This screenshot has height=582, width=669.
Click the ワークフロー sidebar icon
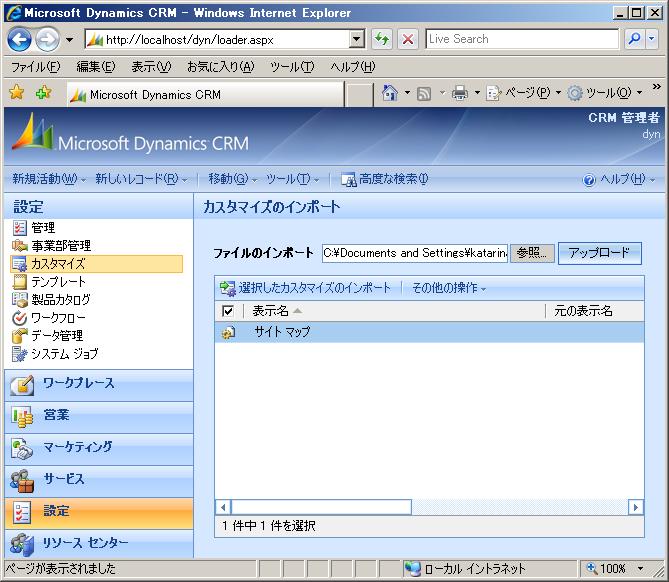pyautogui.click(x=20, y=318)
